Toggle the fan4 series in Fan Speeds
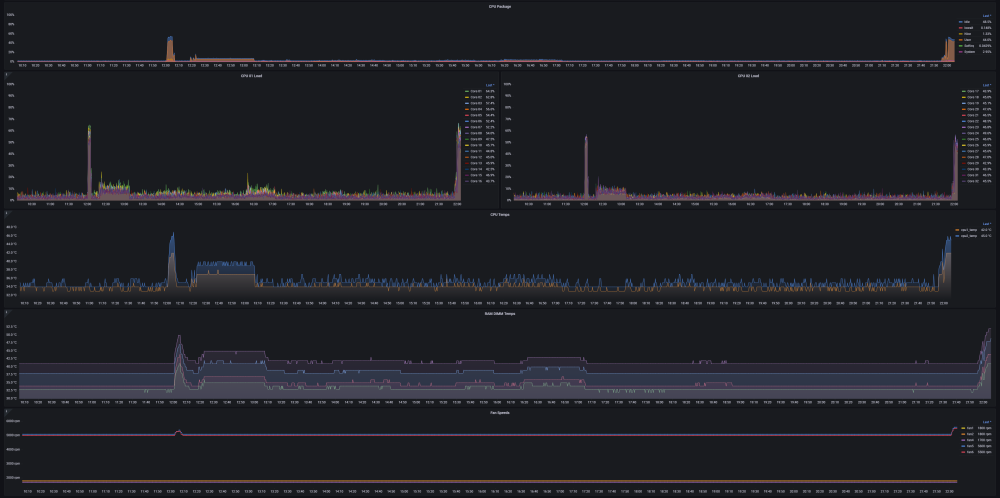 coord(970,440)
